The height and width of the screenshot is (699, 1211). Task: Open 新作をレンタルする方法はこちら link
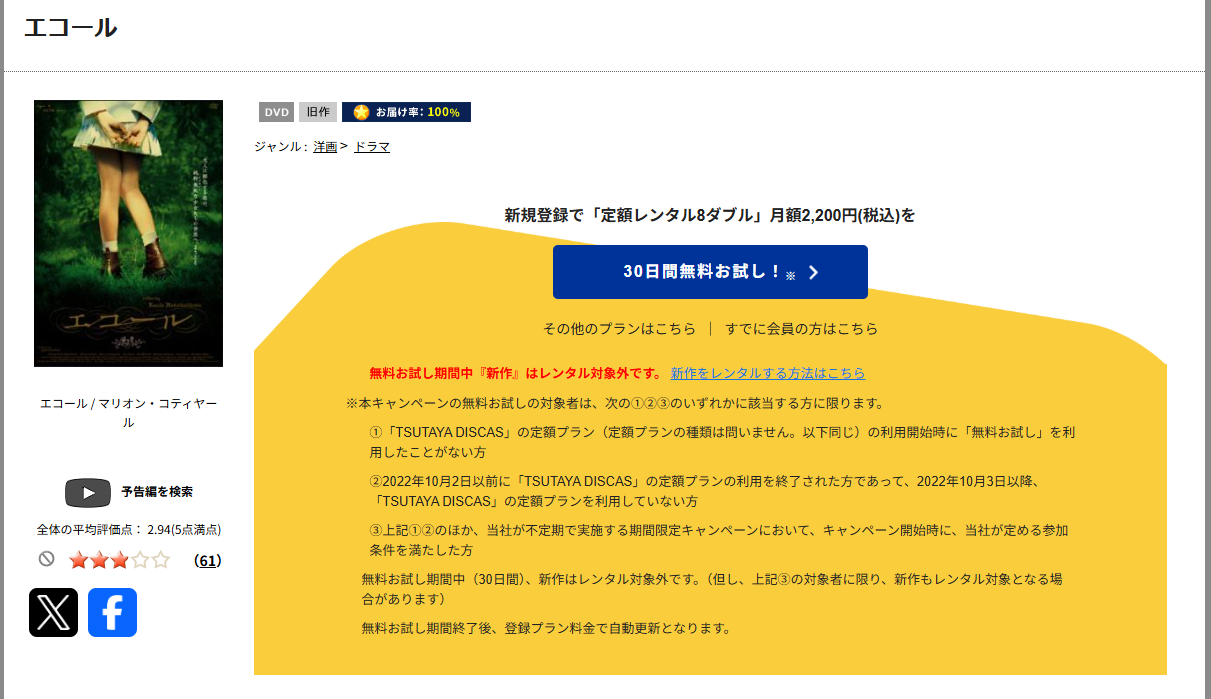click(x=768, y=373)
